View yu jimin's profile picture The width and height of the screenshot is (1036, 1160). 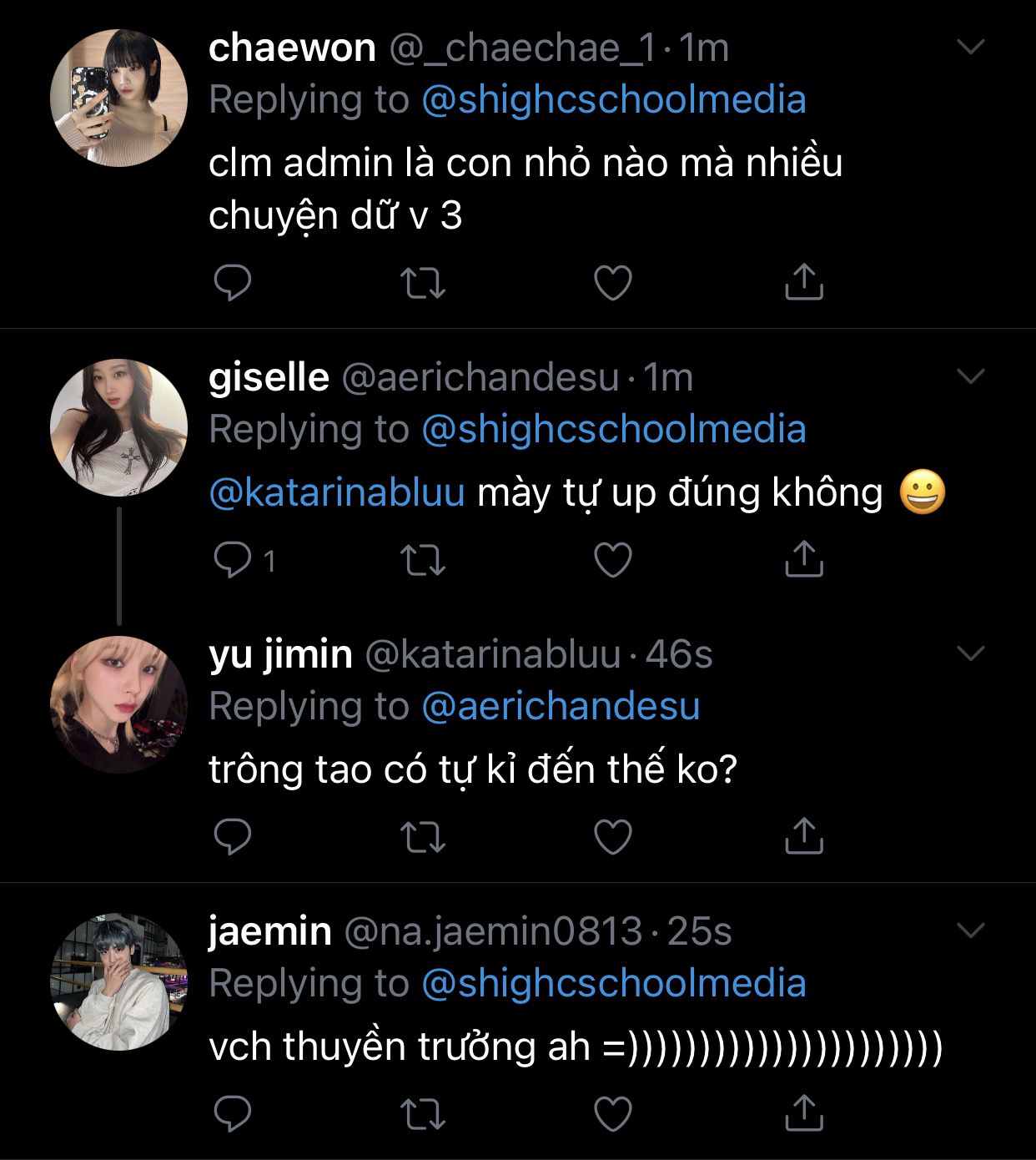(118, 704)
